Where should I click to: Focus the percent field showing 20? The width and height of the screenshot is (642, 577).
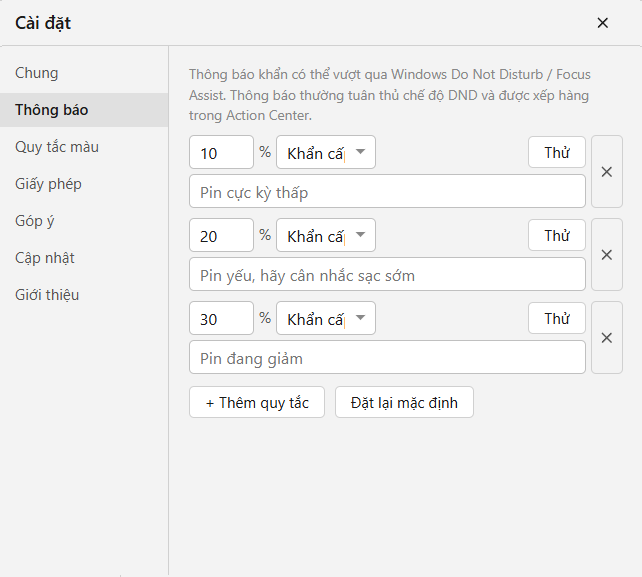(221, 235)
